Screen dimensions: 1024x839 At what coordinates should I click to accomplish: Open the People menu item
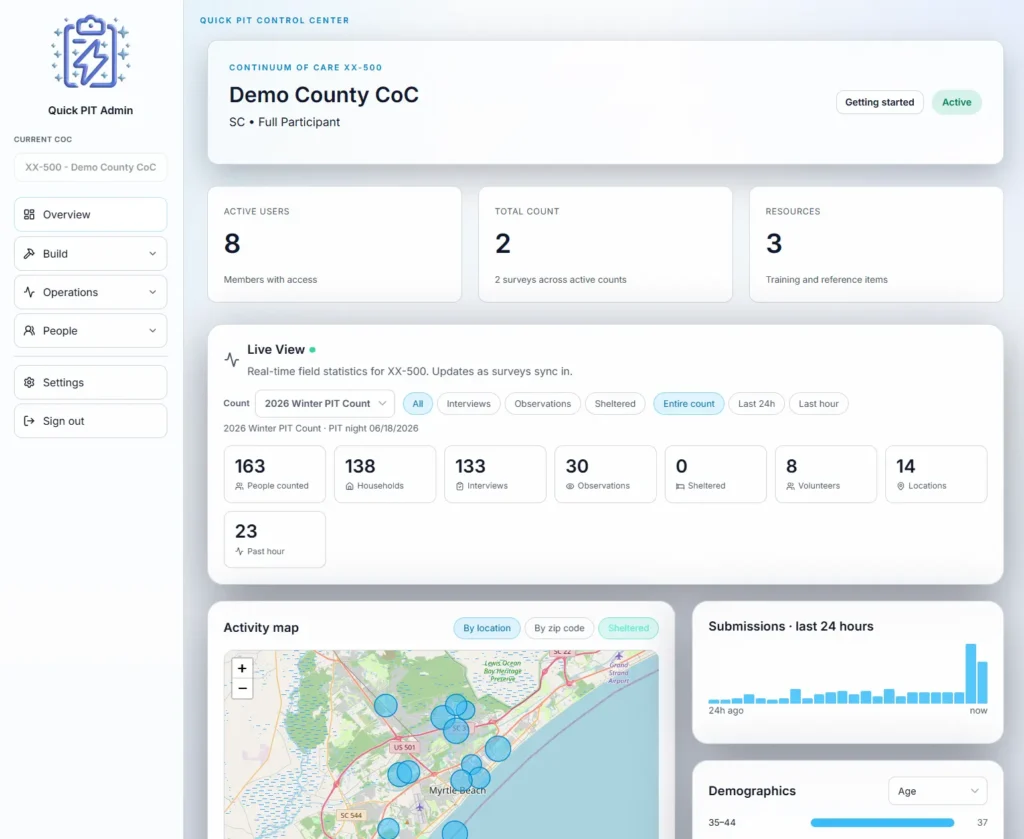click(x=90, y=330)
